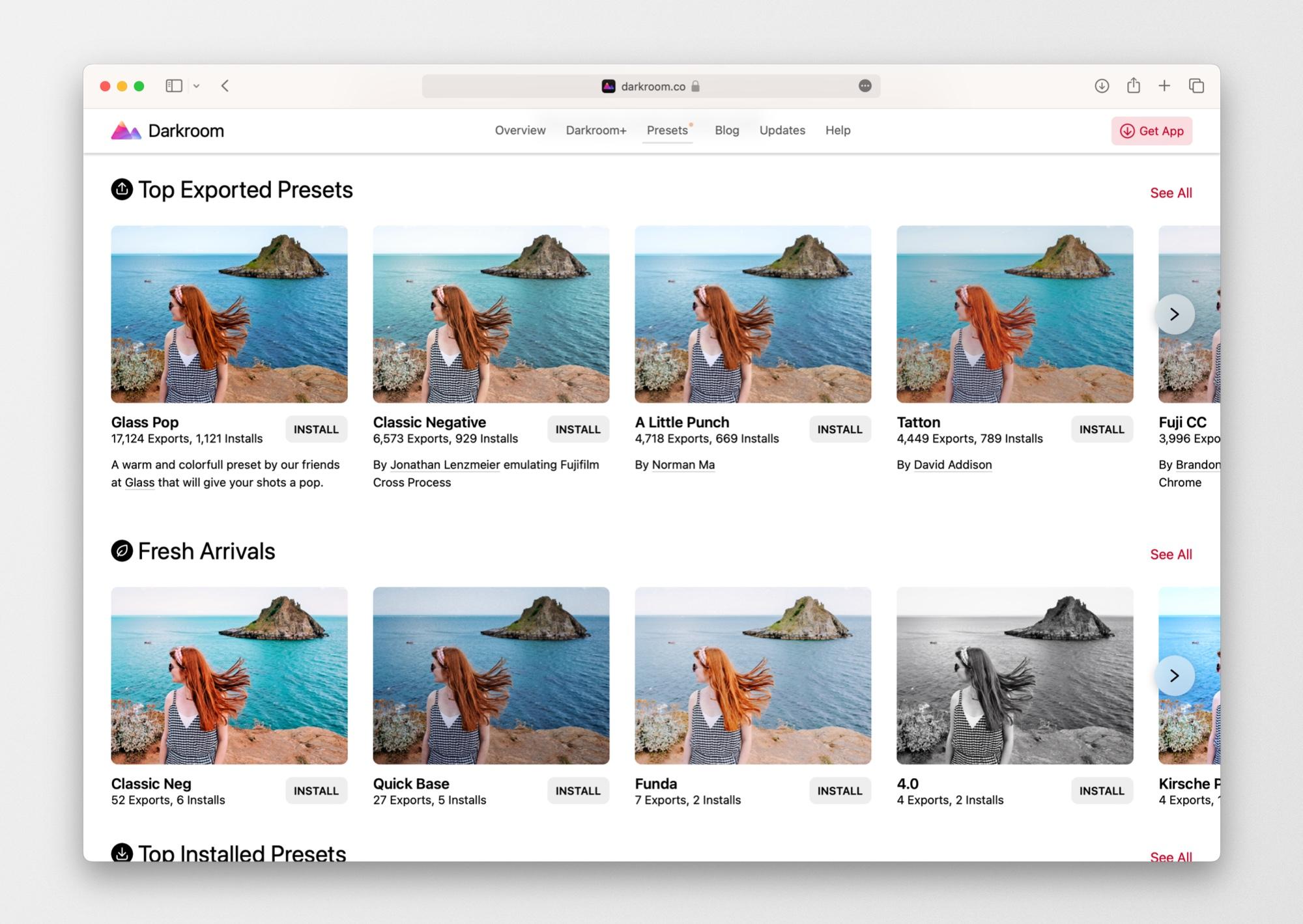Expand the Top Exported Presets carousel rightward
The width and height of the screenshot is (1303, 924).
coord(1174,315)
